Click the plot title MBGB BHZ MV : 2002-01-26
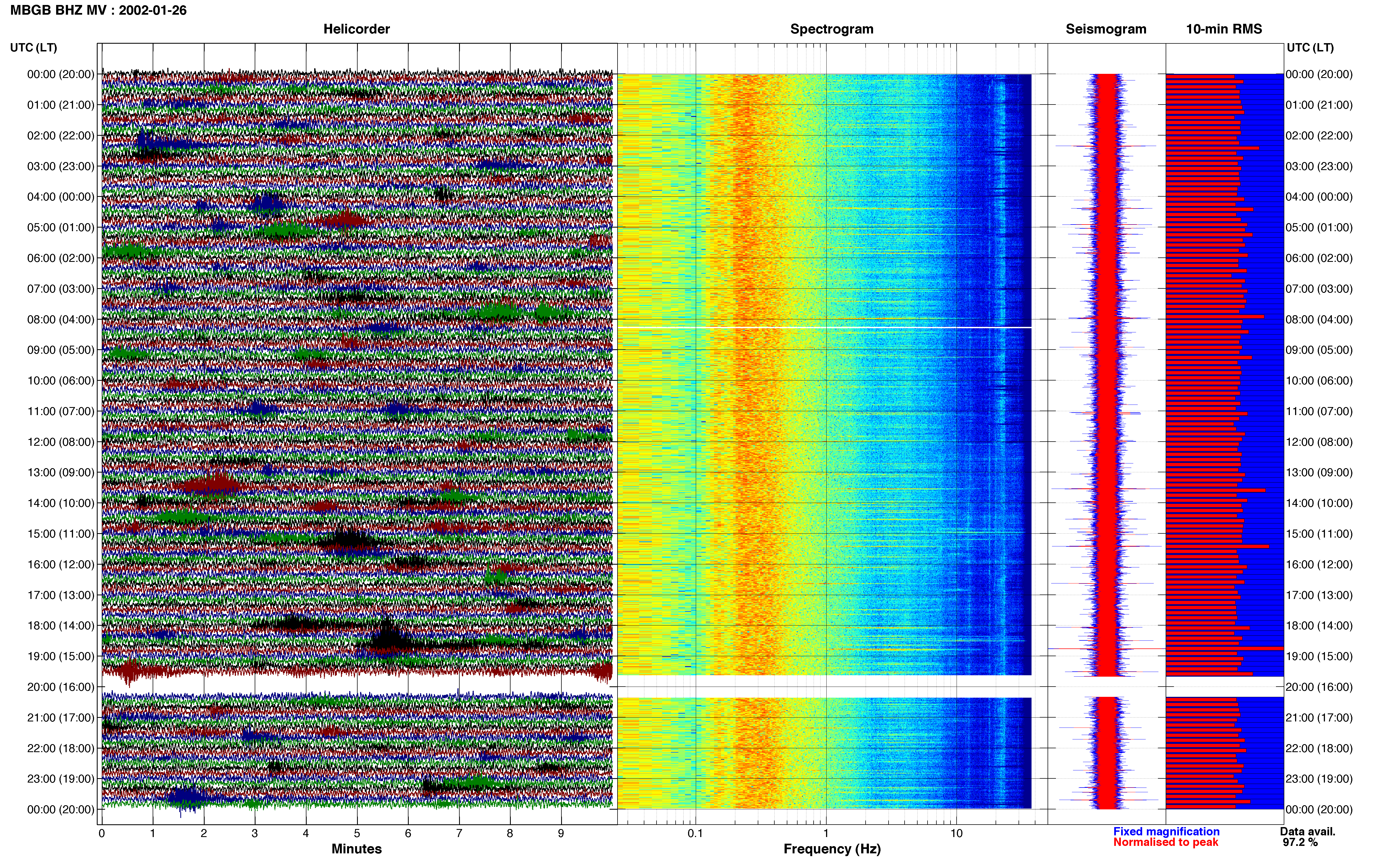The width and height of the screenshot is (1388, 868). pos(98,10)
